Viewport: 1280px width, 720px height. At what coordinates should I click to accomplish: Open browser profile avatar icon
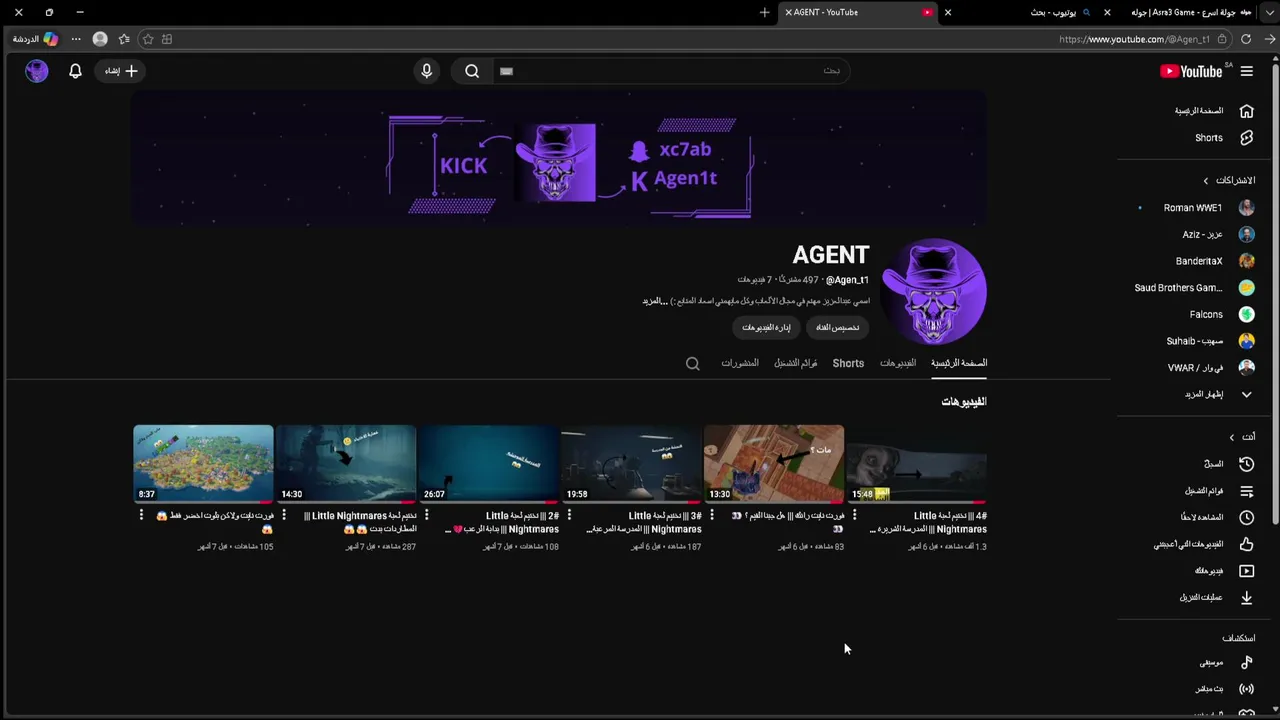[100, 39]
